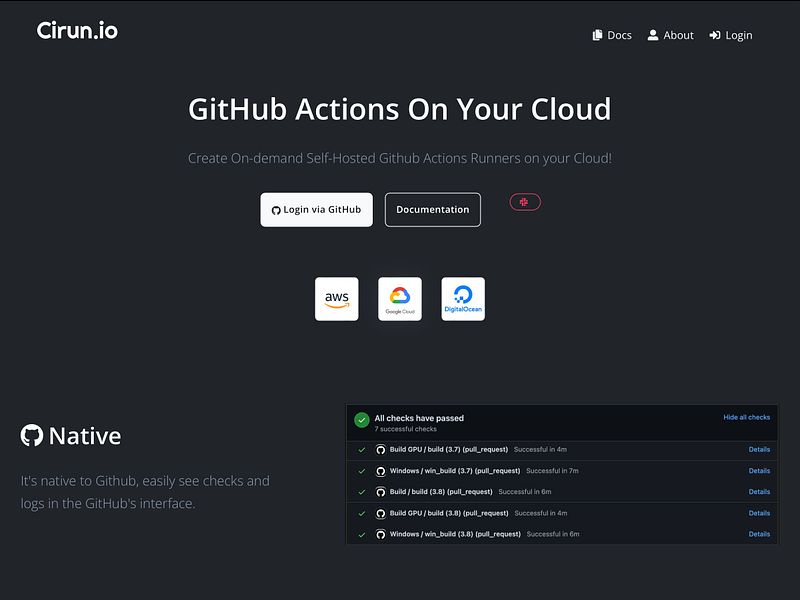Click the Slack badge icon

click(525, 202)
